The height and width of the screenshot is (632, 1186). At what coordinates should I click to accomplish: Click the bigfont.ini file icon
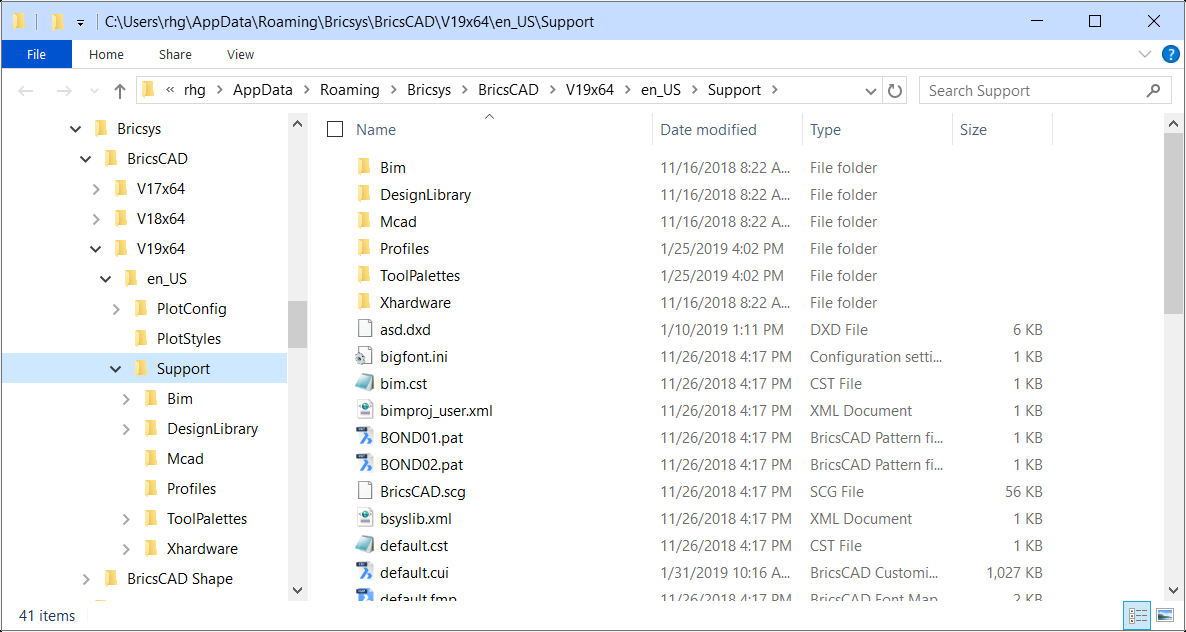pos(365,356)
